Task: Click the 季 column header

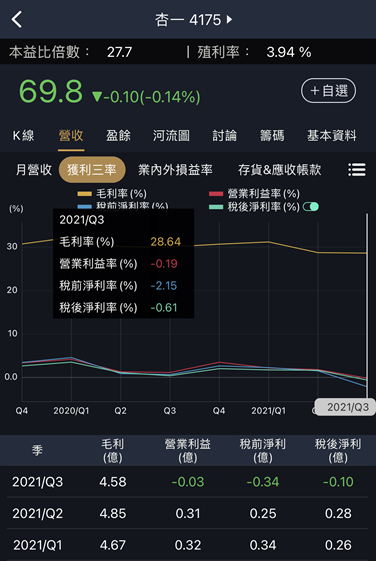Action: pos(37,450)
